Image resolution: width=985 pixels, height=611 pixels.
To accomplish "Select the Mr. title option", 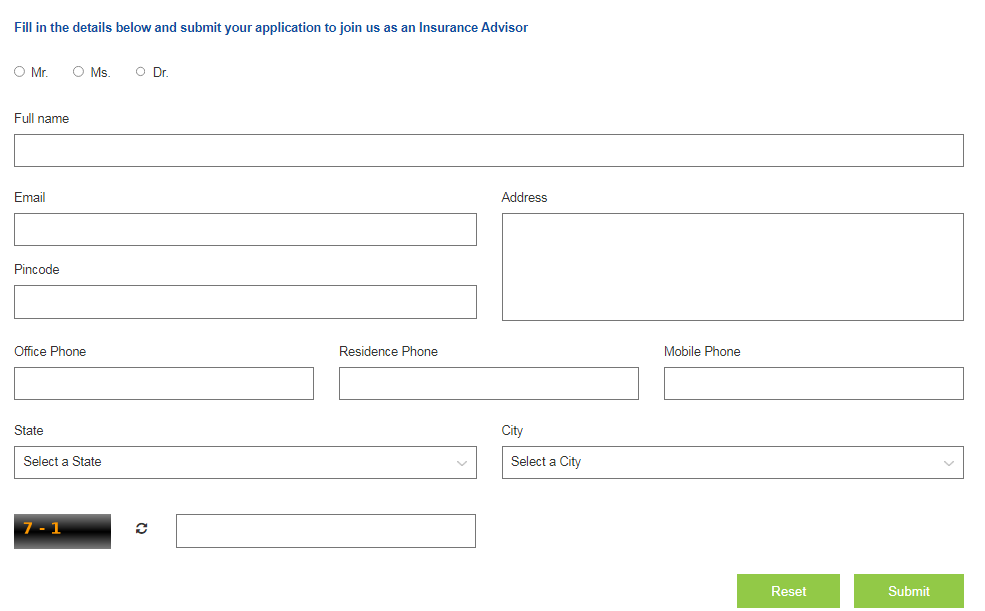I will pos(20,72).
